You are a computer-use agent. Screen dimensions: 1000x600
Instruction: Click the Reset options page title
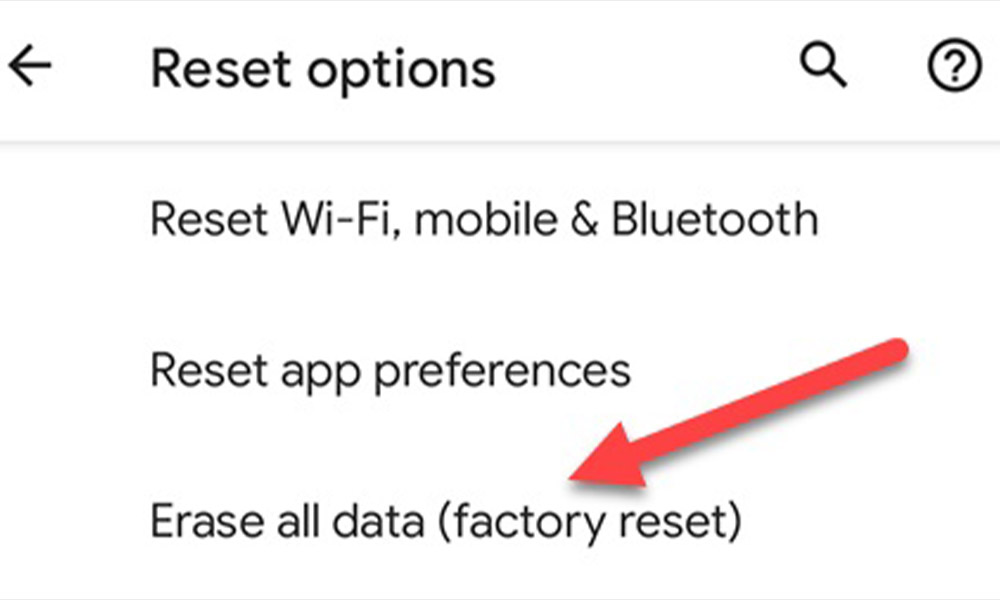323,70
